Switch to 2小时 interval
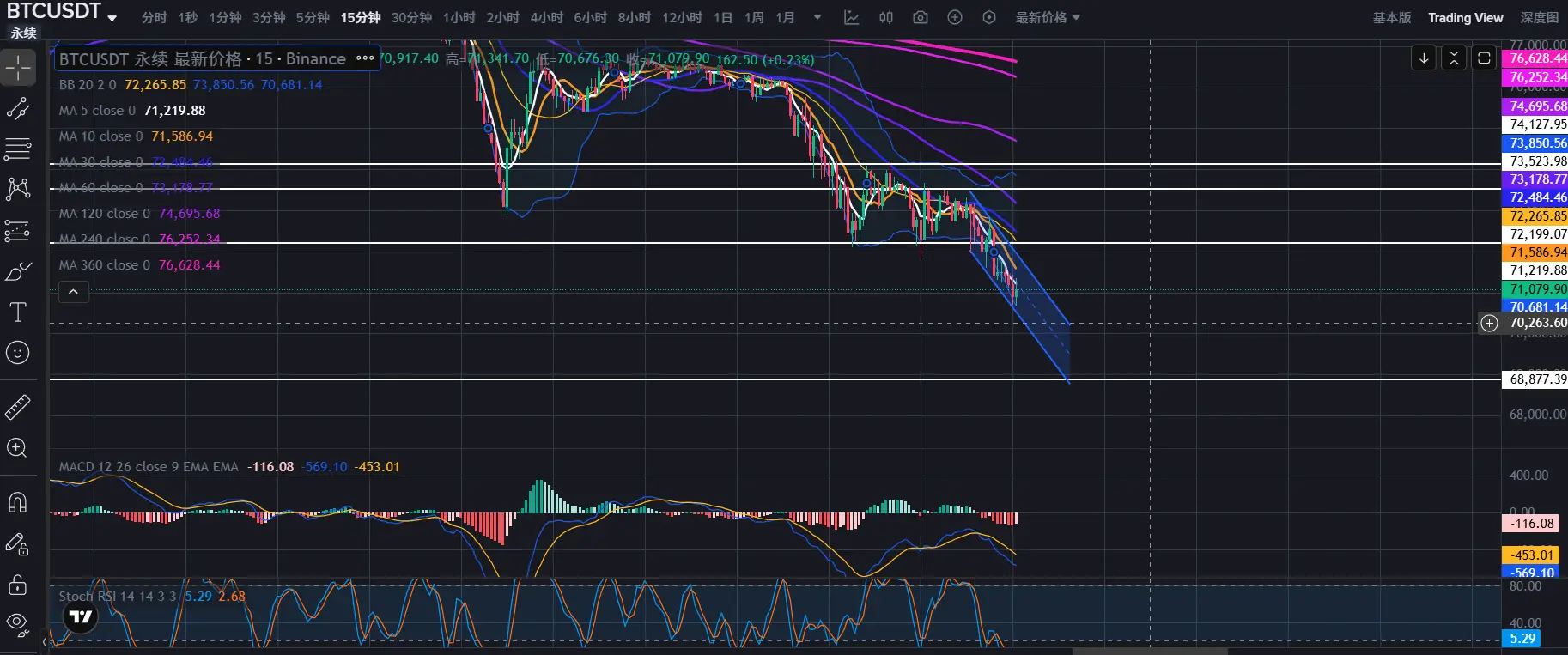 [x=503, y=17]
